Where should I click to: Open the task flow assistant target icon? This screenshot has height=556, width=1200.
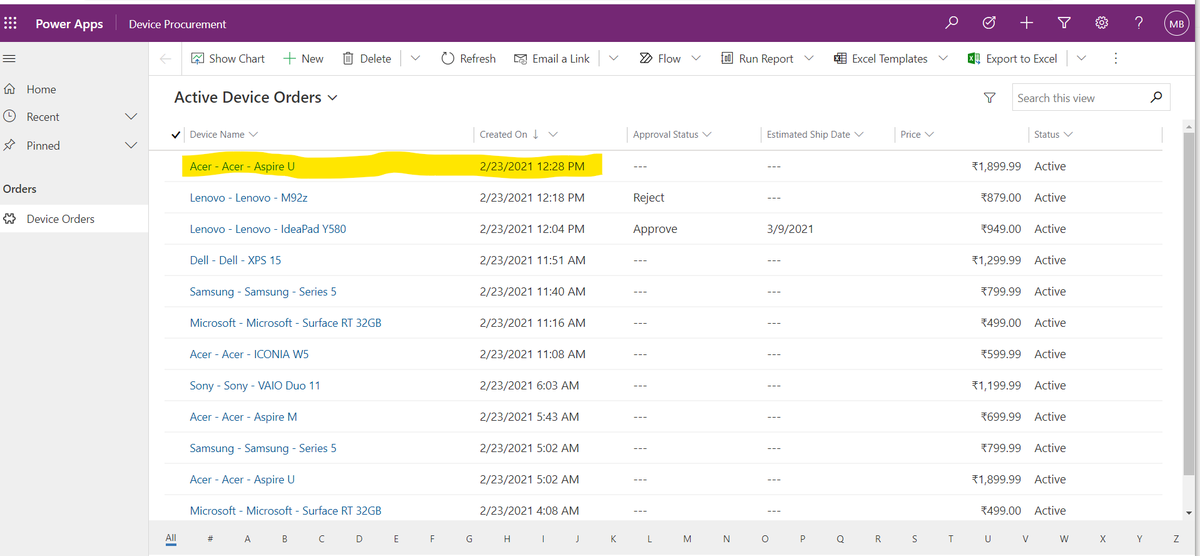click(989, 23)
